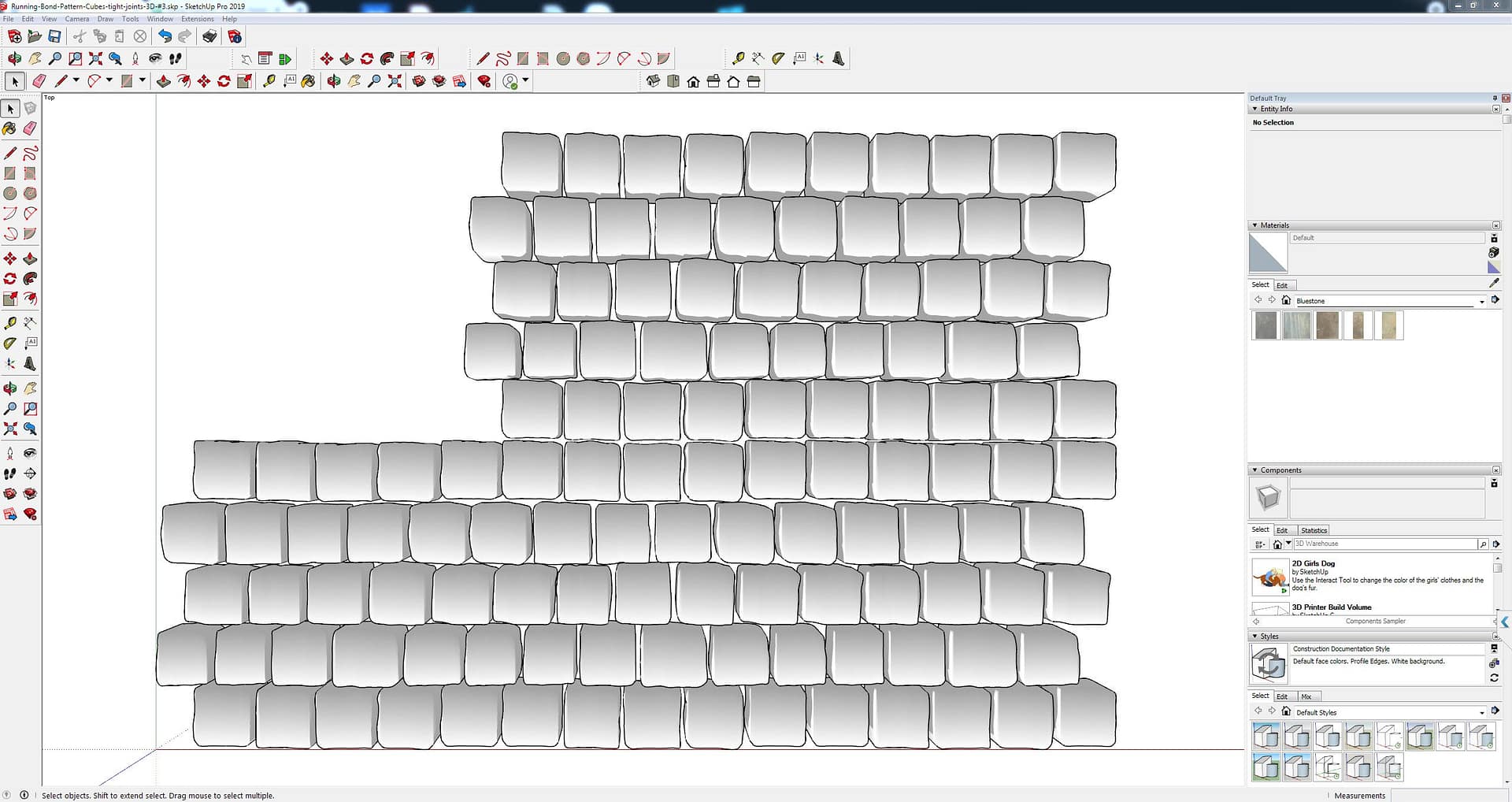This screenshot has height=802, width=1512.
Task: Click the Print icon in the toolbar
Action: (209, 36)
